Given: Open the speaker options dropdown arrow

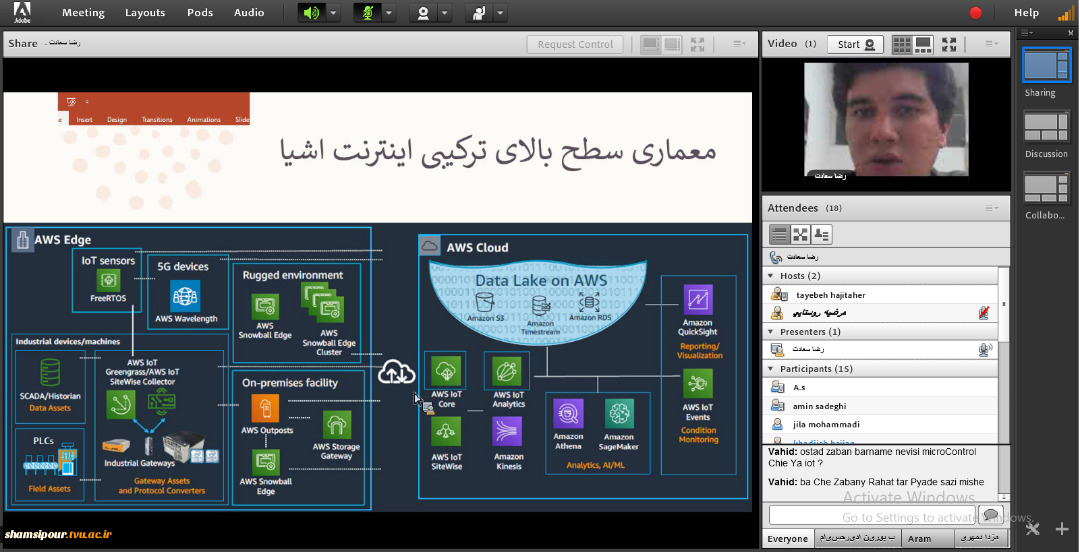Looking at the screenshot, I should pyautogui.click(x=333, y=12).
